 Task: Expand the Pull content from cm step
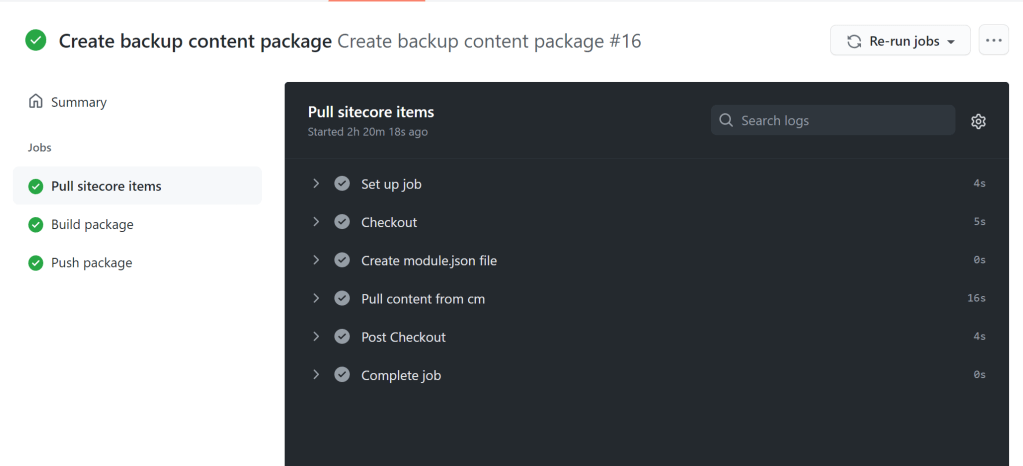coord(316,298)
